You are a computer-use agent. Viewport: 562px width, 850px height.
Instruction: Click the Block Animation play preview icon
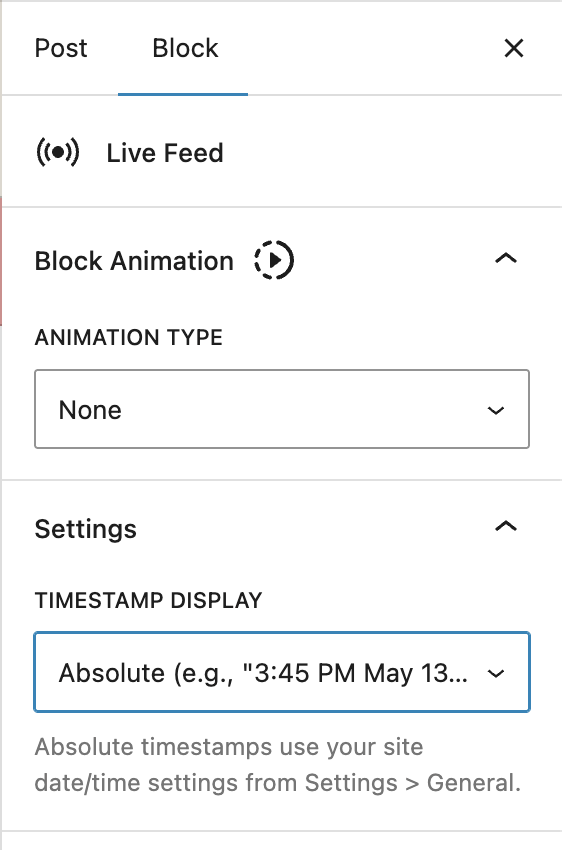(x=274, y=260)
